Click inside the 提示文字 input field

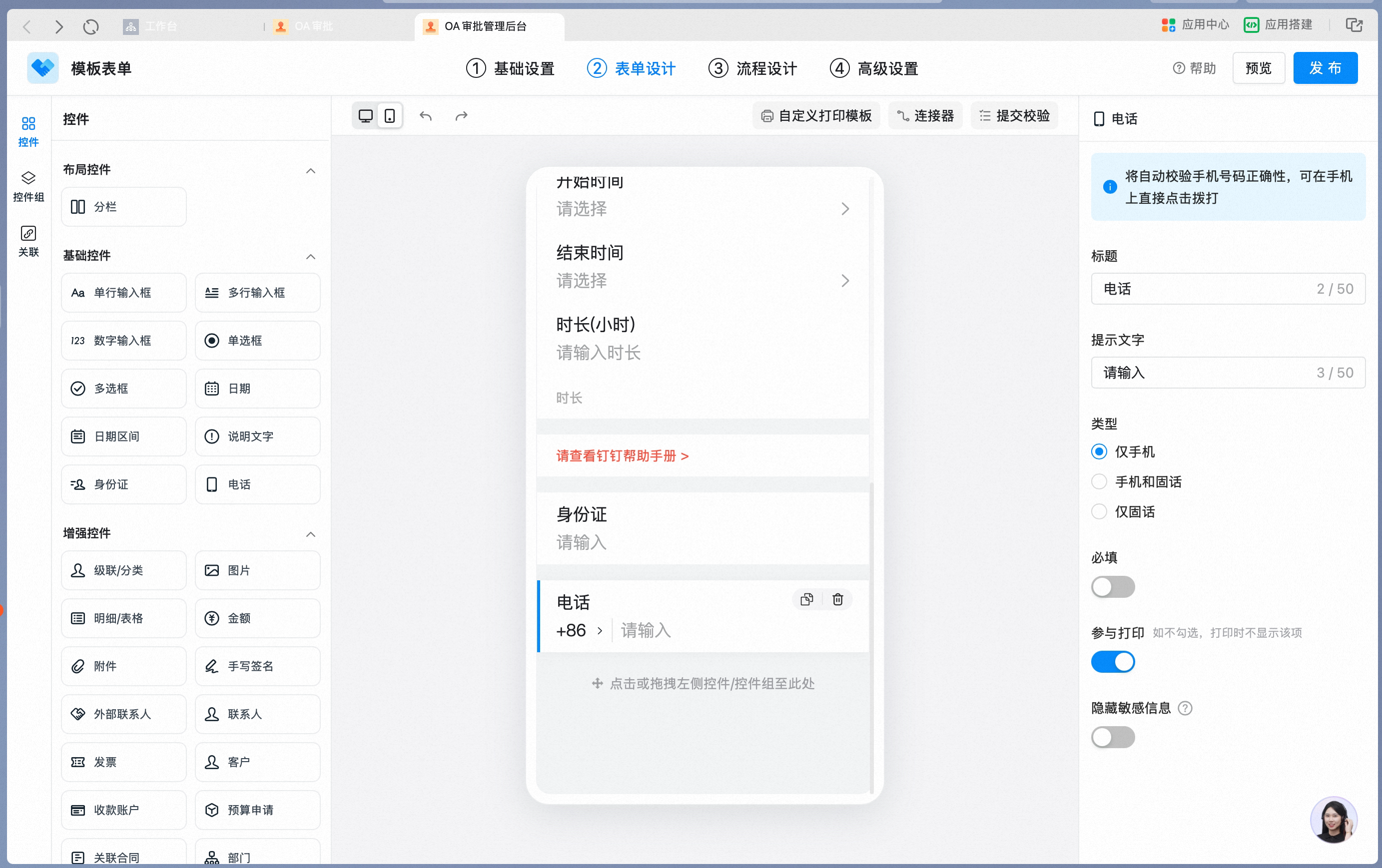coord(1228,373)
